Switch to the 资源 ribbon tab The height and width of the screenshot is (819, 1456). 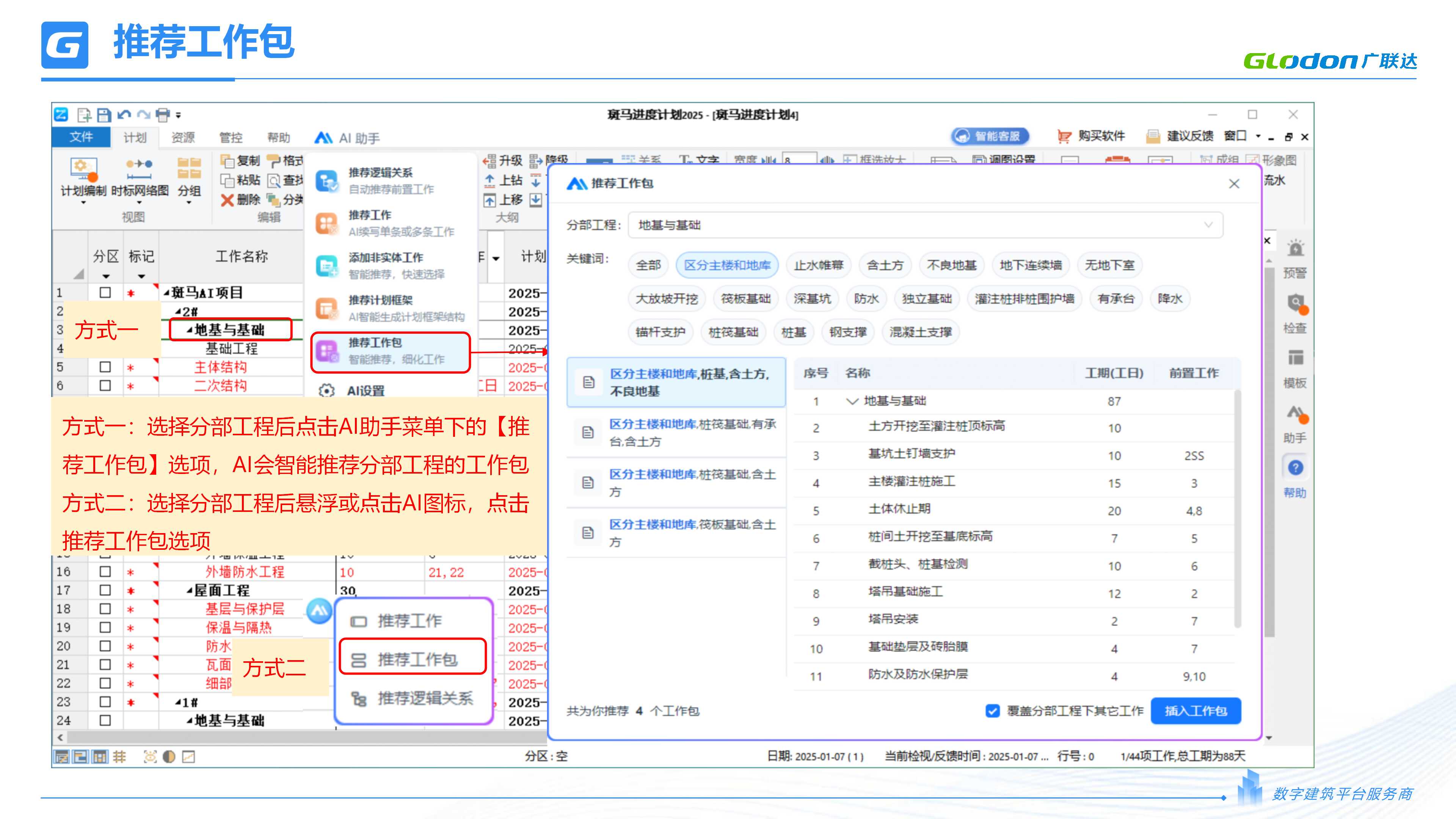[183, 137]
